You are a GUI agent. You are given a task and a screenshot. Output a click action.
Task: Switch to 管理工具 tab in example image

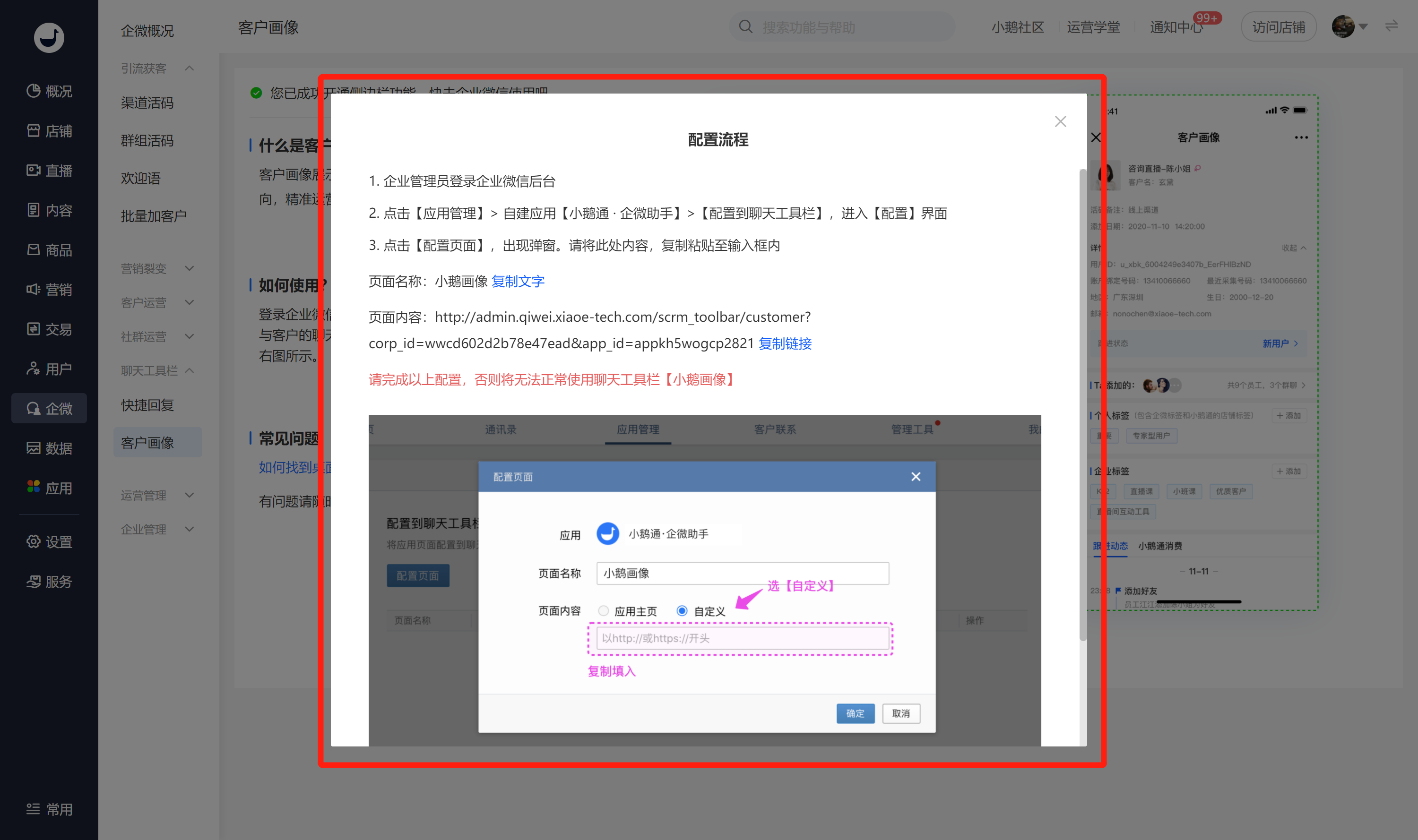pyautogui.click(x=912, y=429)
